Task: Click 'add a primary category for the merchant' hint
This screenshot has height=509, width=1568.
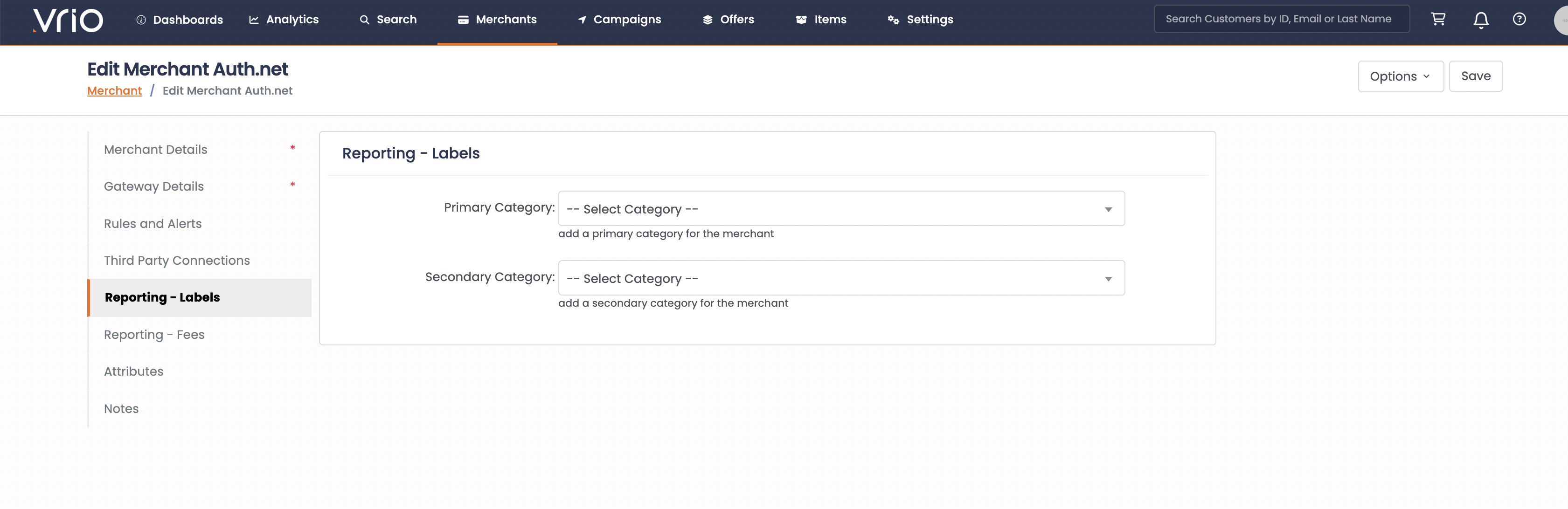Action: coord(666,234)
